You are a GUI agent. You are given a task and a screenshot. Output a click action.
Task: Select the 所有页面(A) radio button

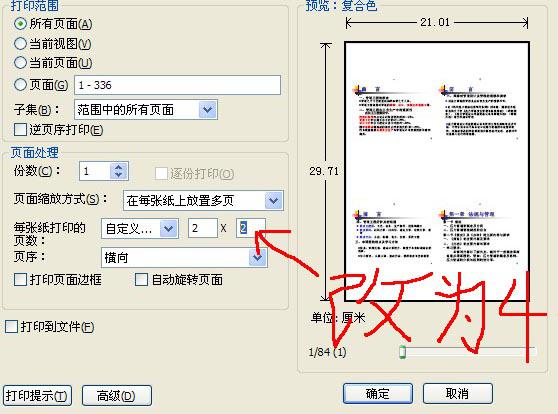(20, 24)
